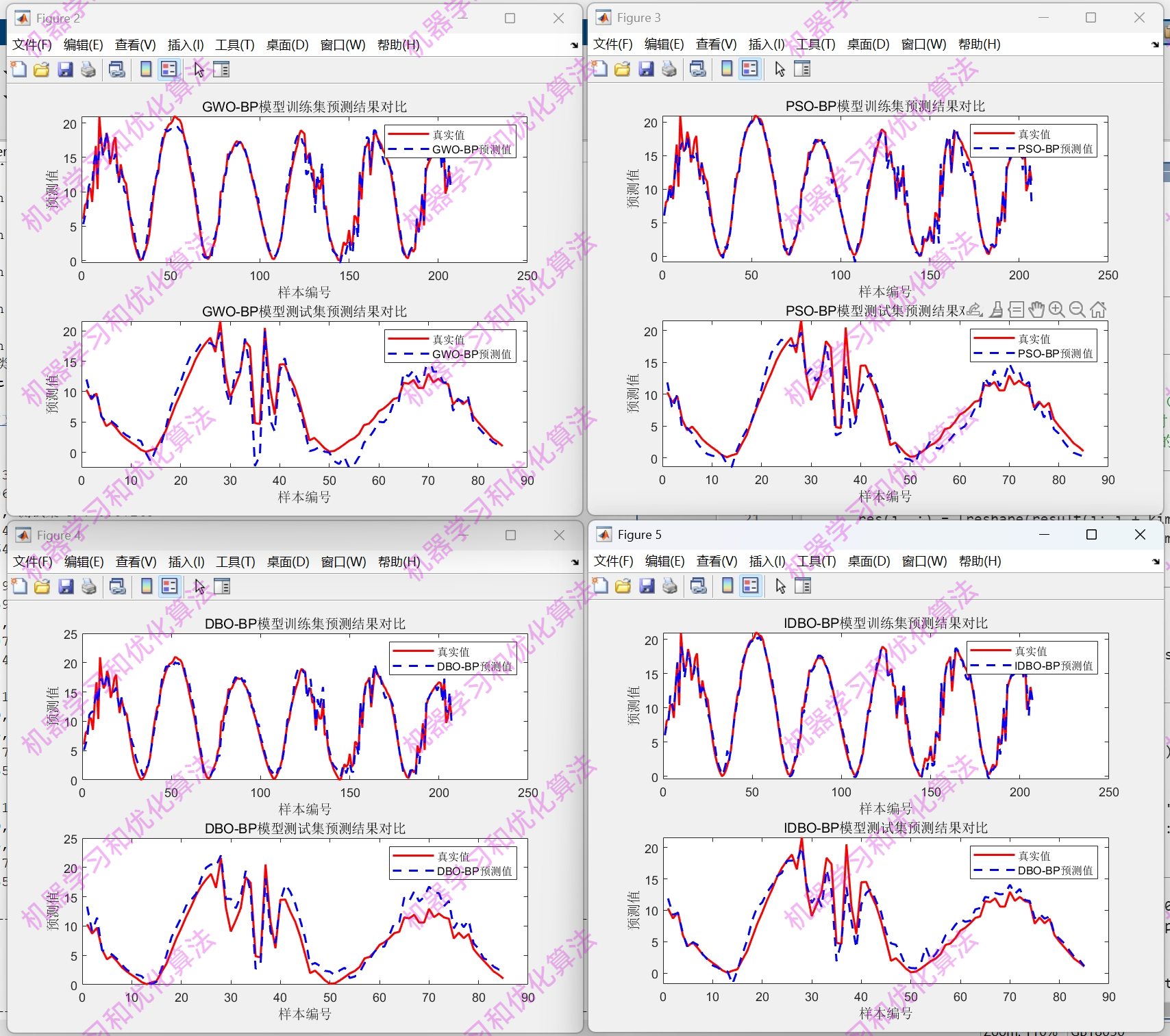Toggle Insert Colorbar in Figure 5
Image resolution: width=1170 pixels, height=1036 pixels.
(727, 585)
